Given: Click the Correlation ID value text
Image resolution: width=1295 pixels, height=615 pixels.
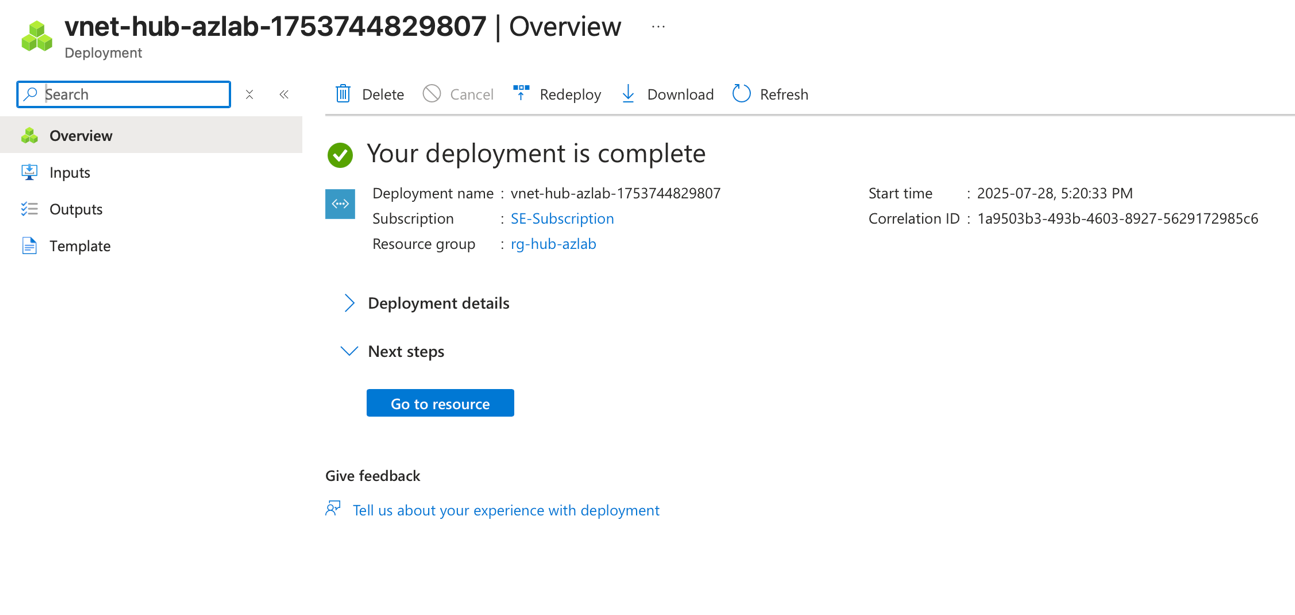Looking at the screenshot, I should pyautogui.click(x=1118, y=218).
